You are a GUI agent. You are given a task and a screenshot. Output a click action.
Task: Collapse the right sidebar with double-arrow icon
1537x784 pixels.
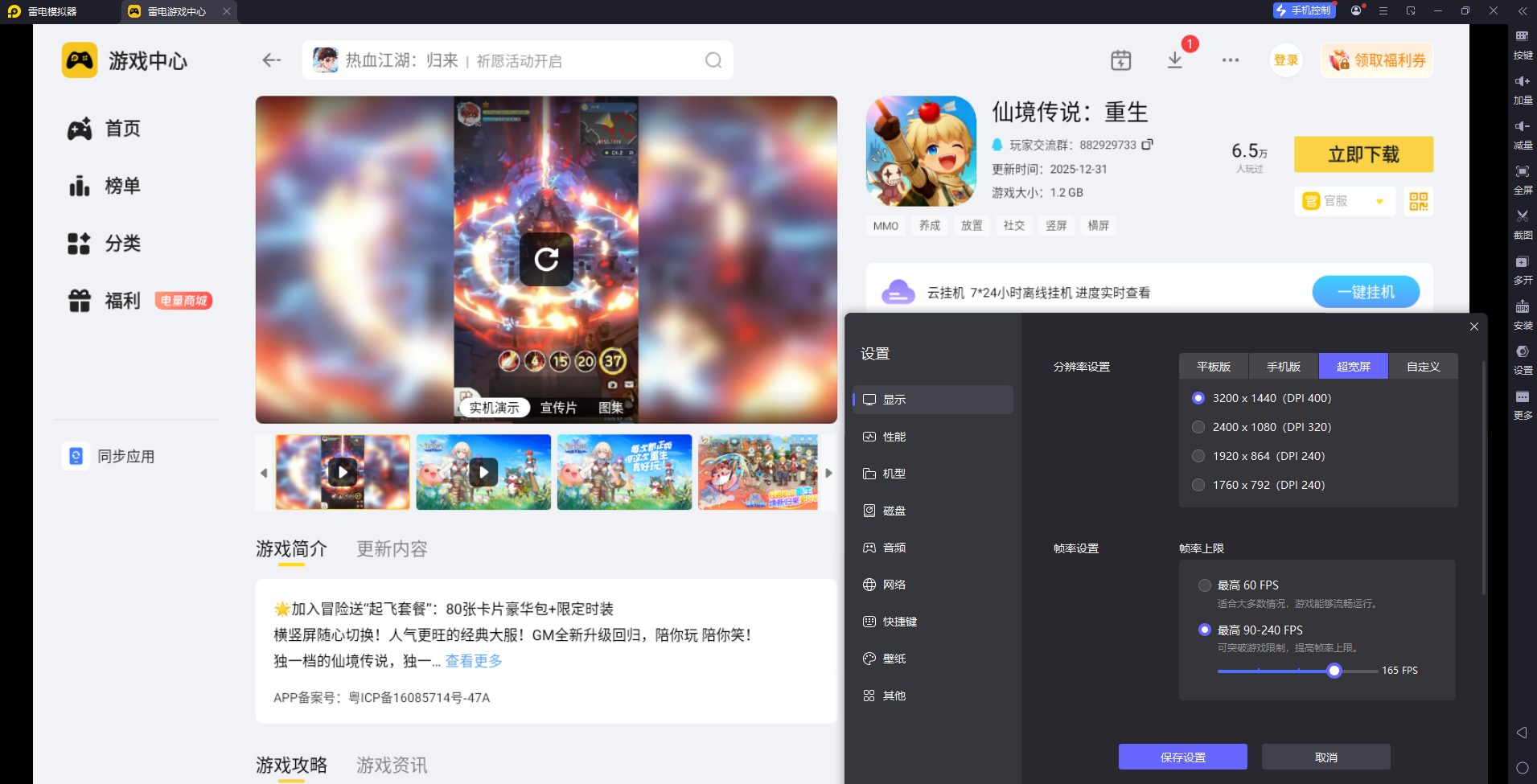point(1523,10)
